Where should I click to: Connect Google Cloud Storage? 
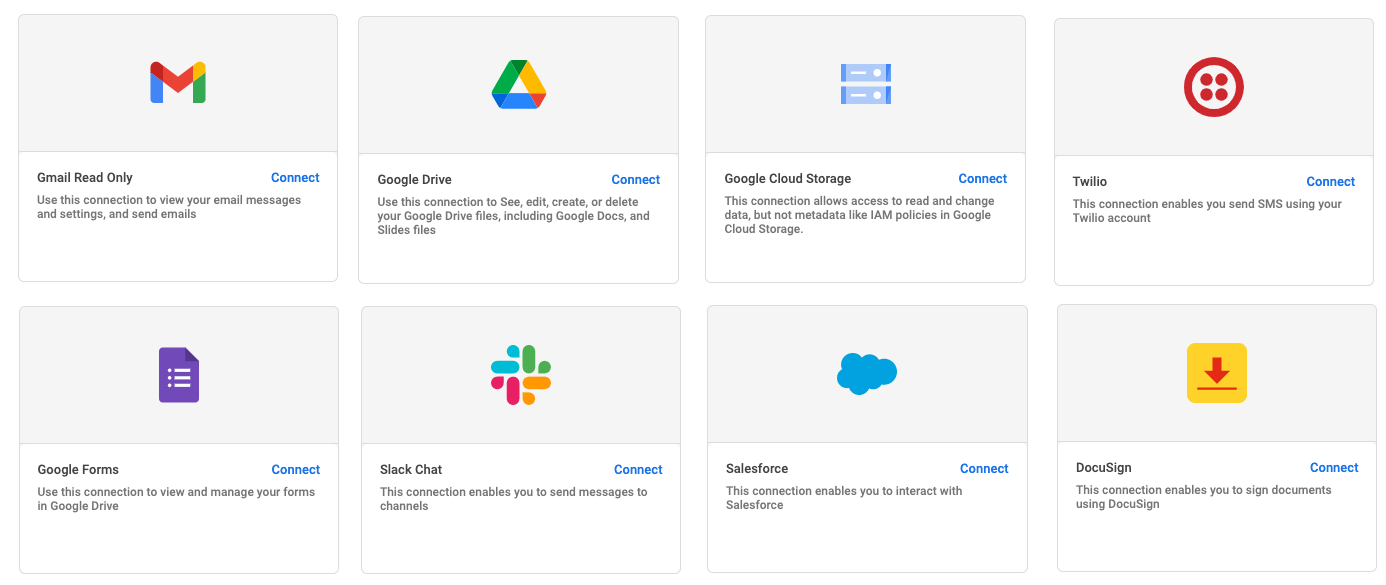[982, 178]
